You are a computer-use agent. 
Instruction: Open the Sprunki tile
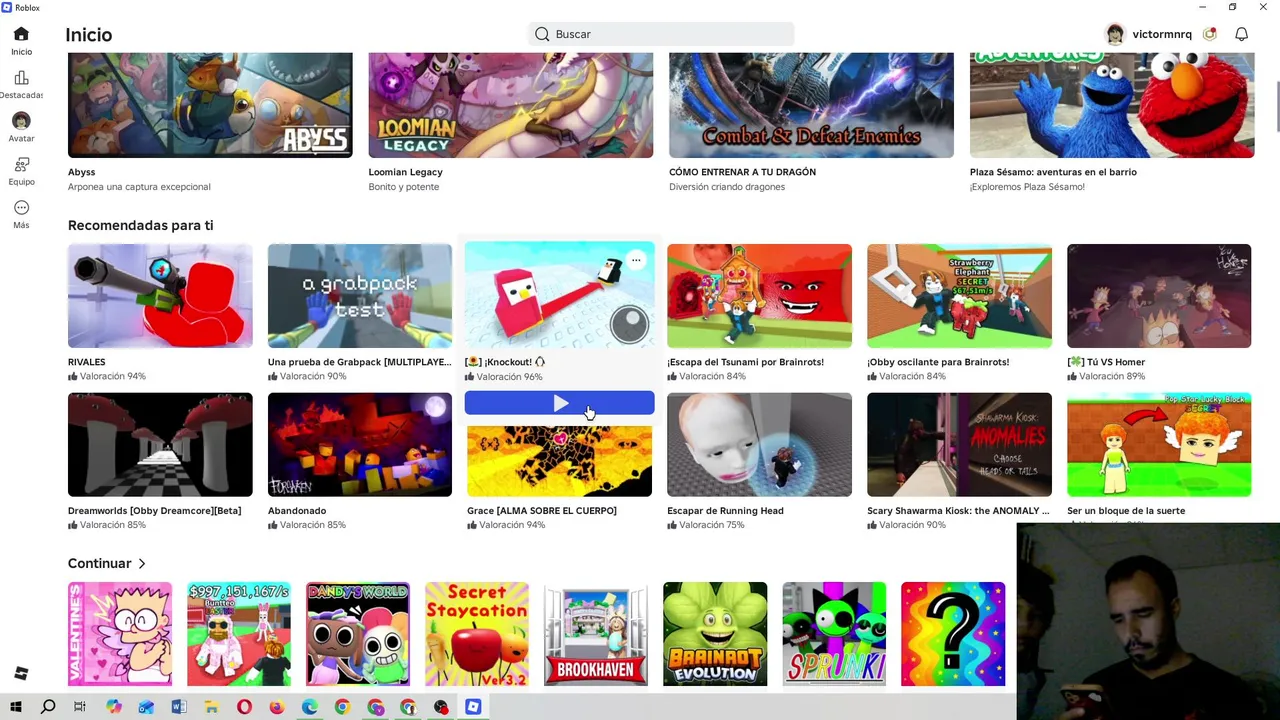[x=834, y=634]
